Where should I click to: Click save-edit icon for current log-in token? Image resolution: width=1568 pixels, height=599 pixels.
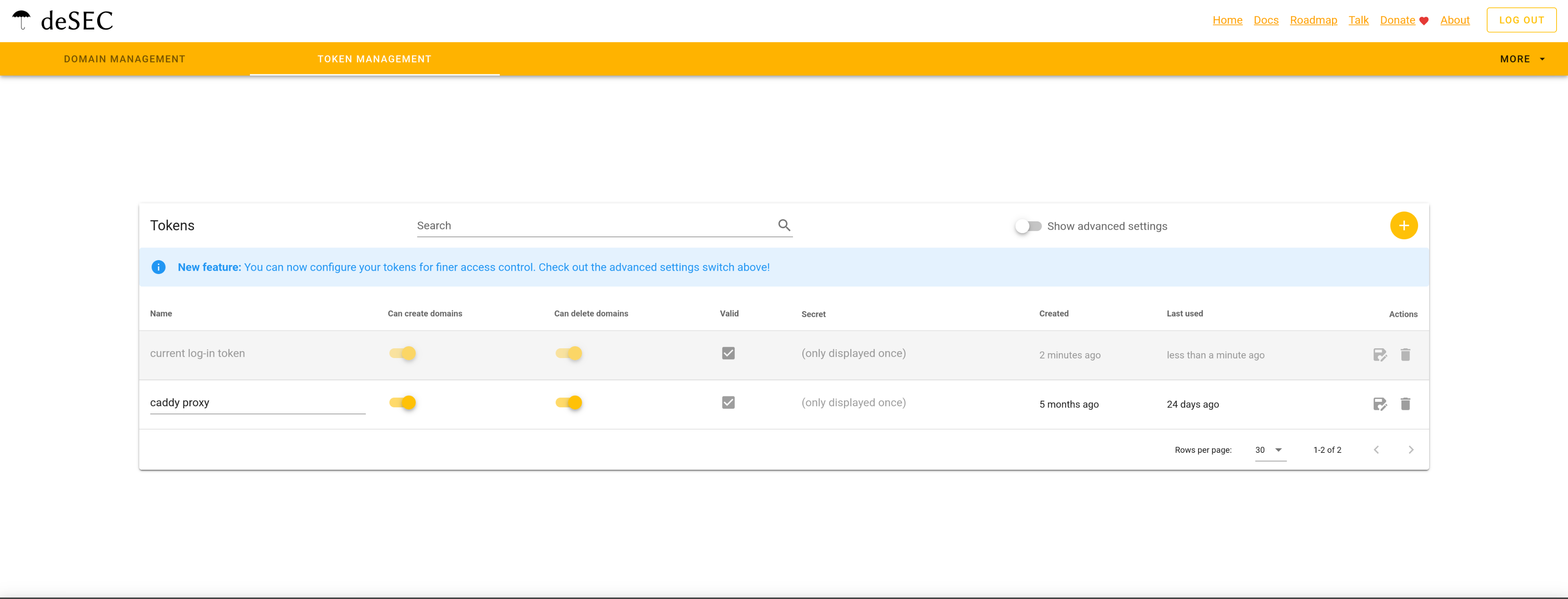coord(1379,354)
